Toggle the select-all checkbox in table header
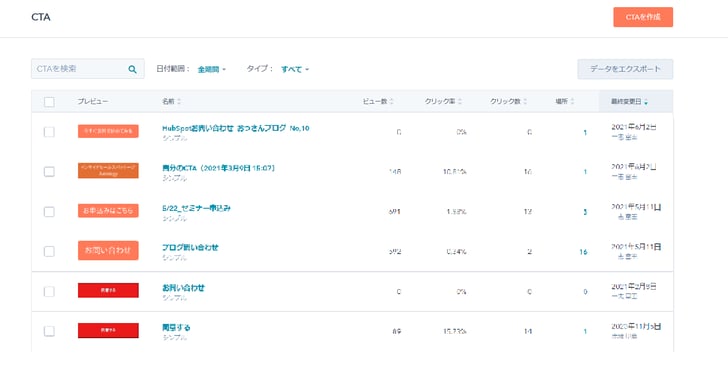This screenshot has width=728, height=388. [49, 102]
